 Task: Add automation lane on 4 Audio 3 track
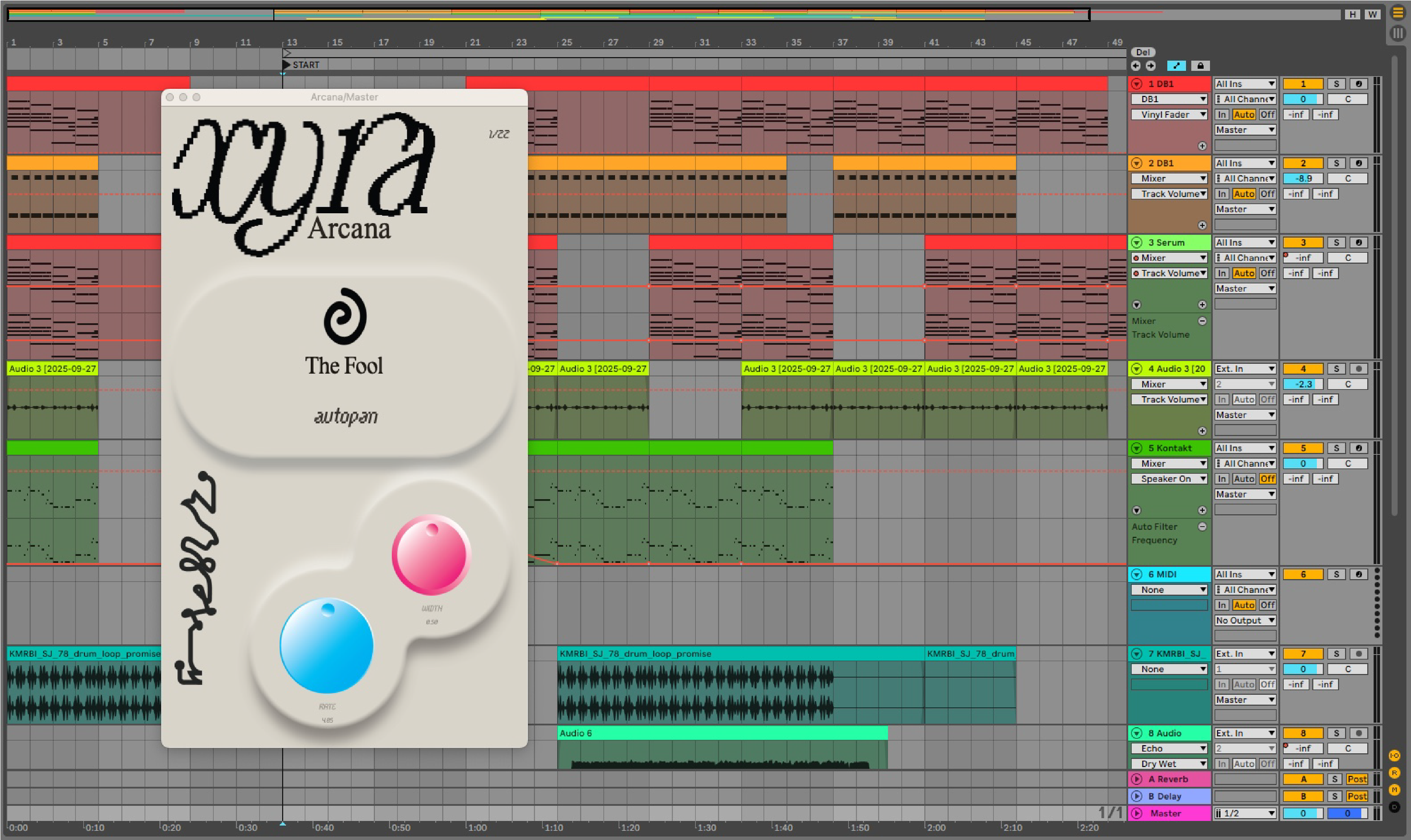[x=1202, y=431]
